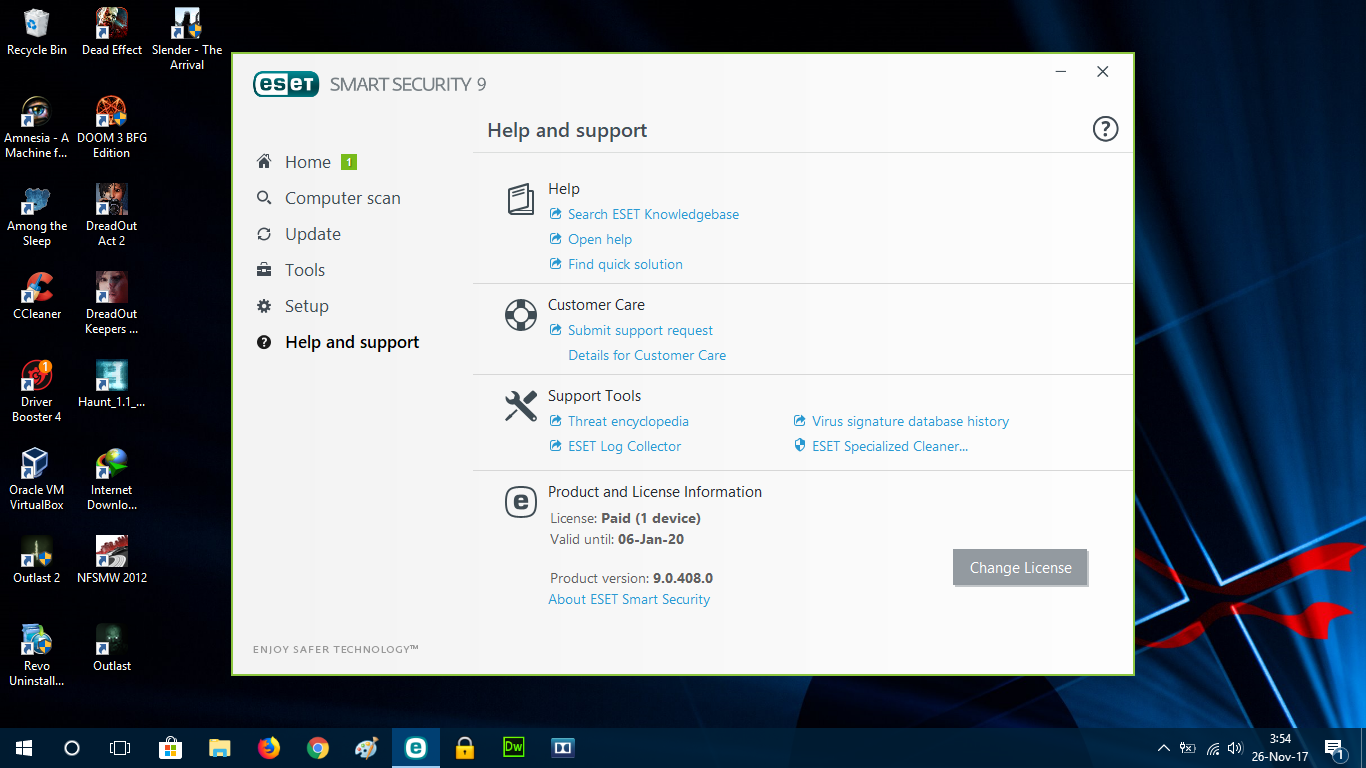Select the Haunt_1.1 desktop icon
This screenshot has height=768, width=1366.
[112, 384]
